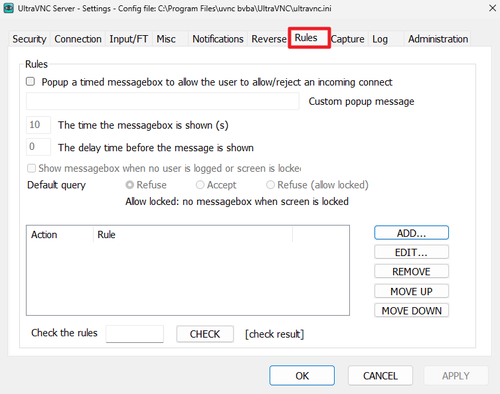The height and width of the screenshot is (394, 500).
Task: Click the CHECK button
Action: tap(205, 334)
